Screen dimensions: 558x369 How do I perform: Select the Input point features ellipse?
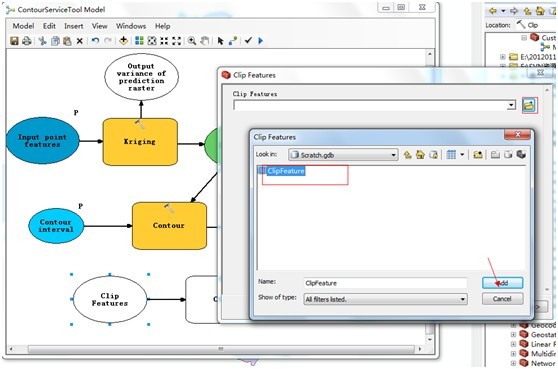coord(42,141)
